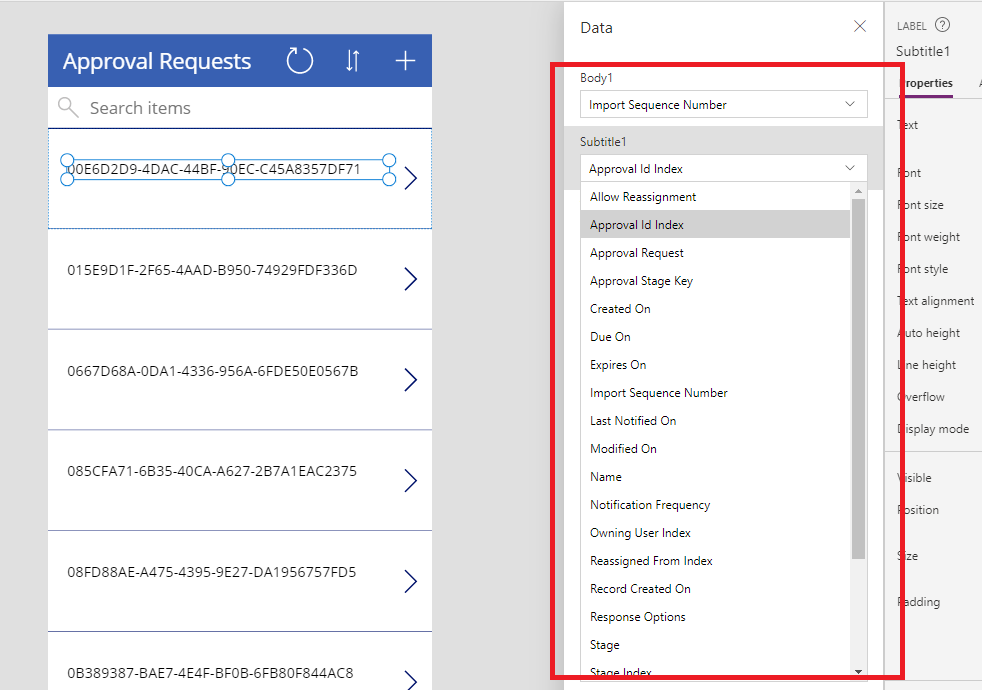The width and height of the screenshot is (982, 690).
Task: Click the Display mode property label
Action: coord(933,429)
